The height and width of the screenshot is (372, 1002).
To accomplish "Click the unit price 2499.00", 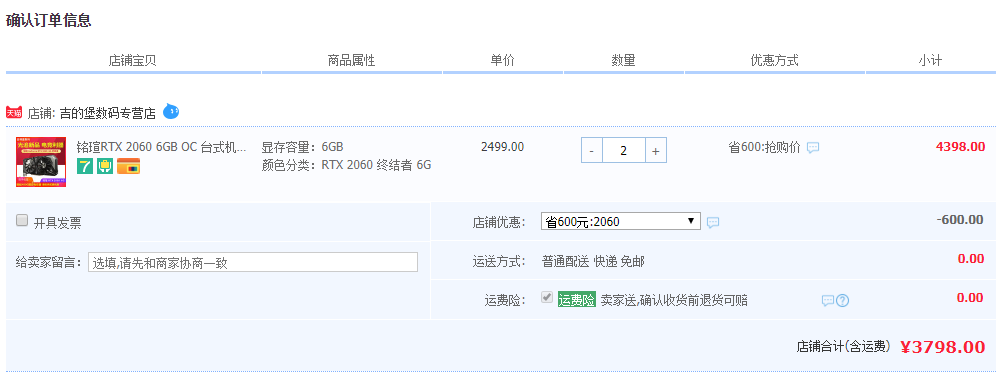I will point(502,147).
